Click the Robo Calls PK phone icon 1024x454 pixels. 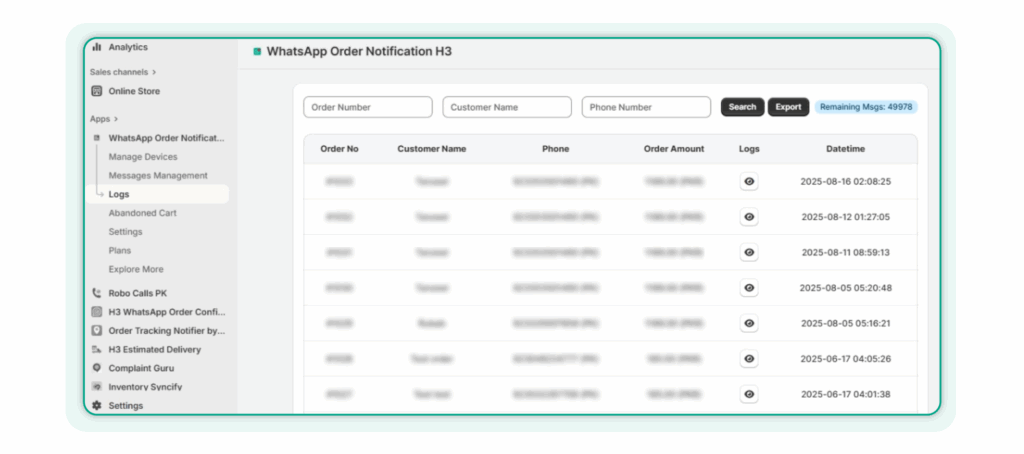[x=97, y=293]
